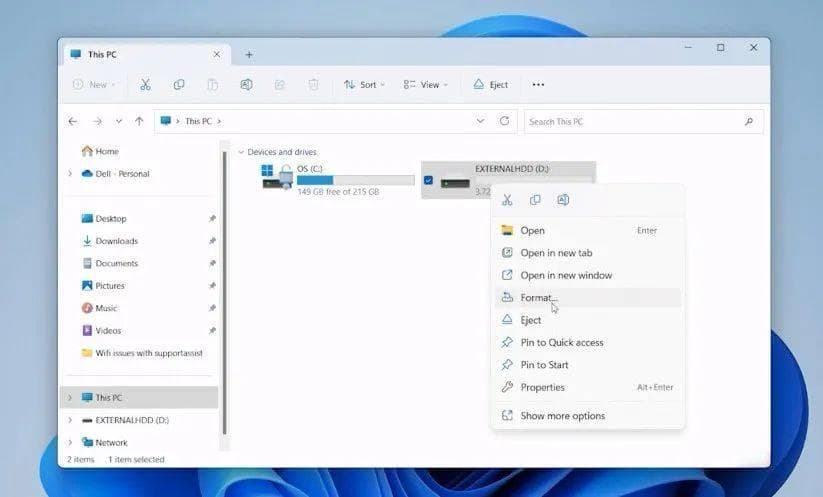
Task: Open the Recent locations chevron
Action: pyautogui.click(x=119, y=121)
